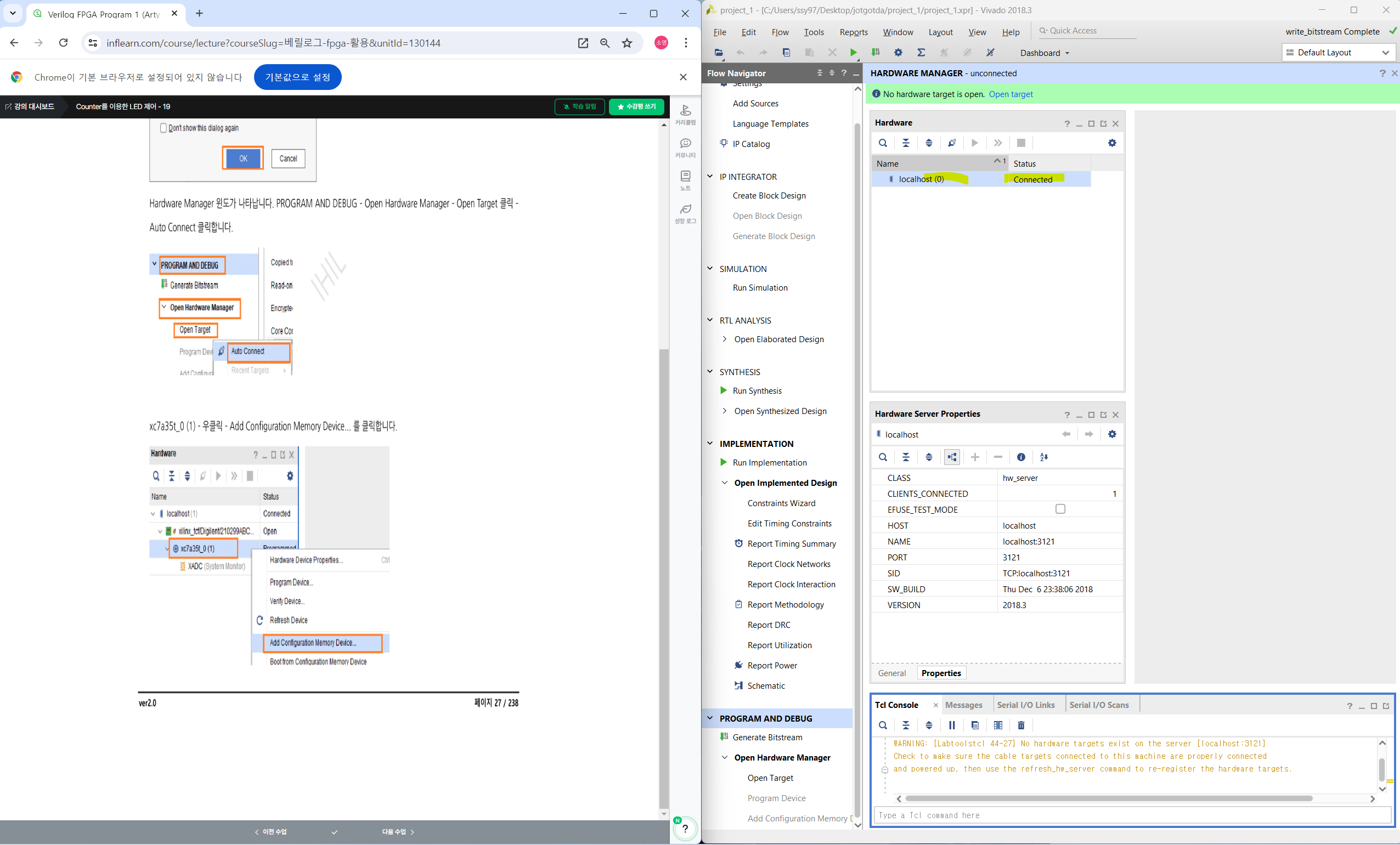The width and height of the screenshot is (1400, 845).
Task: Click Run Implementation in Flow Navigator
Action: pyautogui.click(x=769, y=463)
